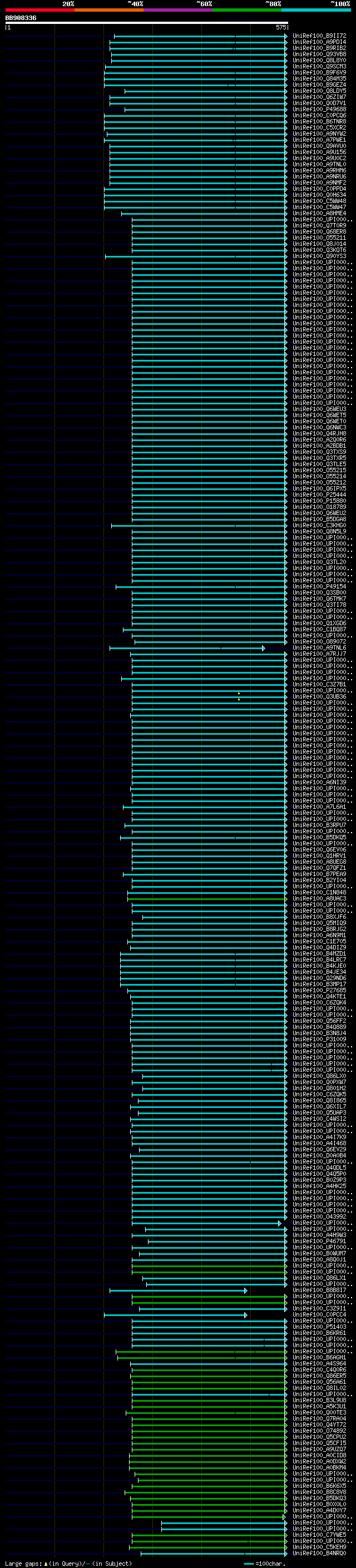
Task: Click hit label UniRef100_Q7T0R9
Action: tap(319, 226)
